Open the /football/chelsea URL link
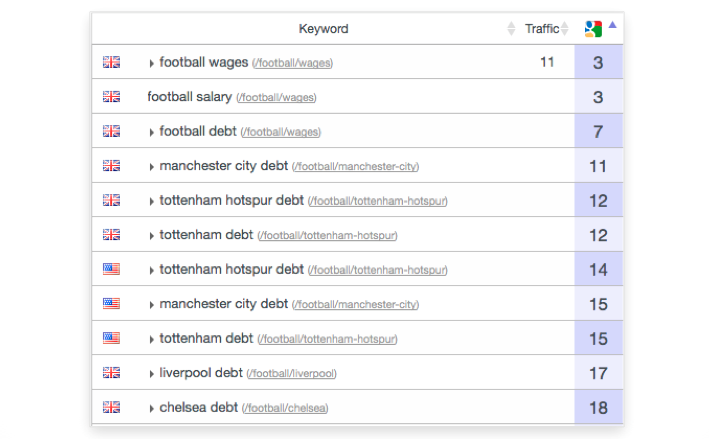Viewport: 709px width, 439px height. coord(285,408)
